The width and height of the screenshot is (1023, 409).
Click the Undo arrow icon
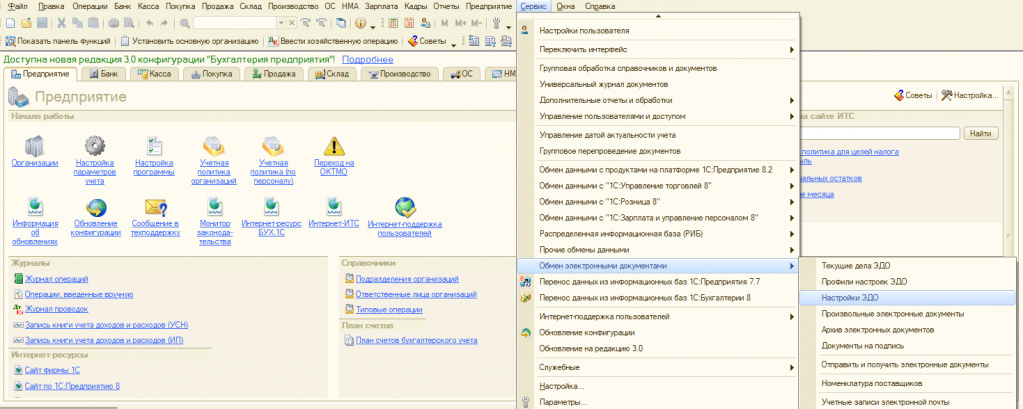click(x=149, y=23)
